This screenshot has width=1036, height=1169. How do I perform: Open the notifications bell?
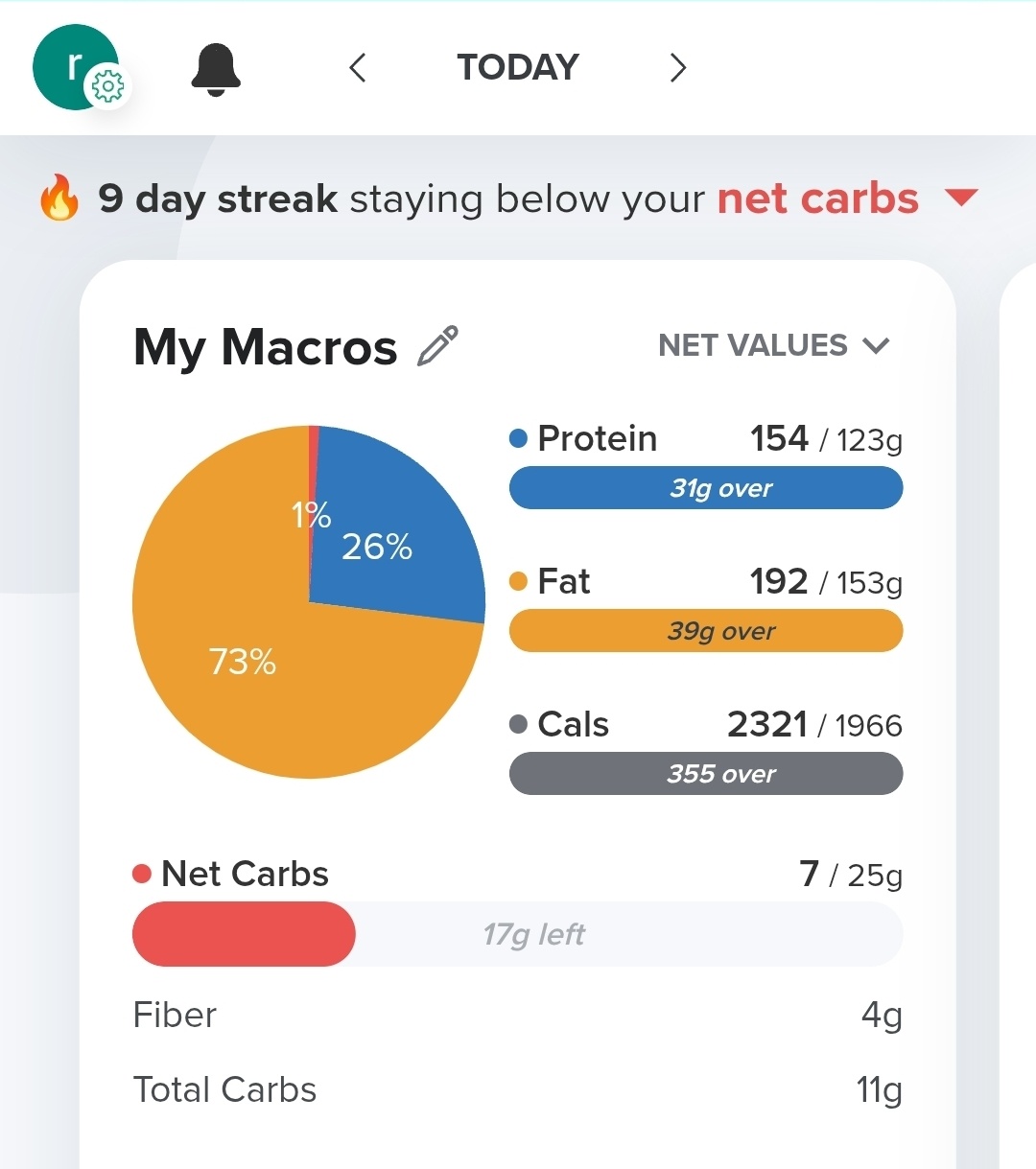tap(216, 69)
